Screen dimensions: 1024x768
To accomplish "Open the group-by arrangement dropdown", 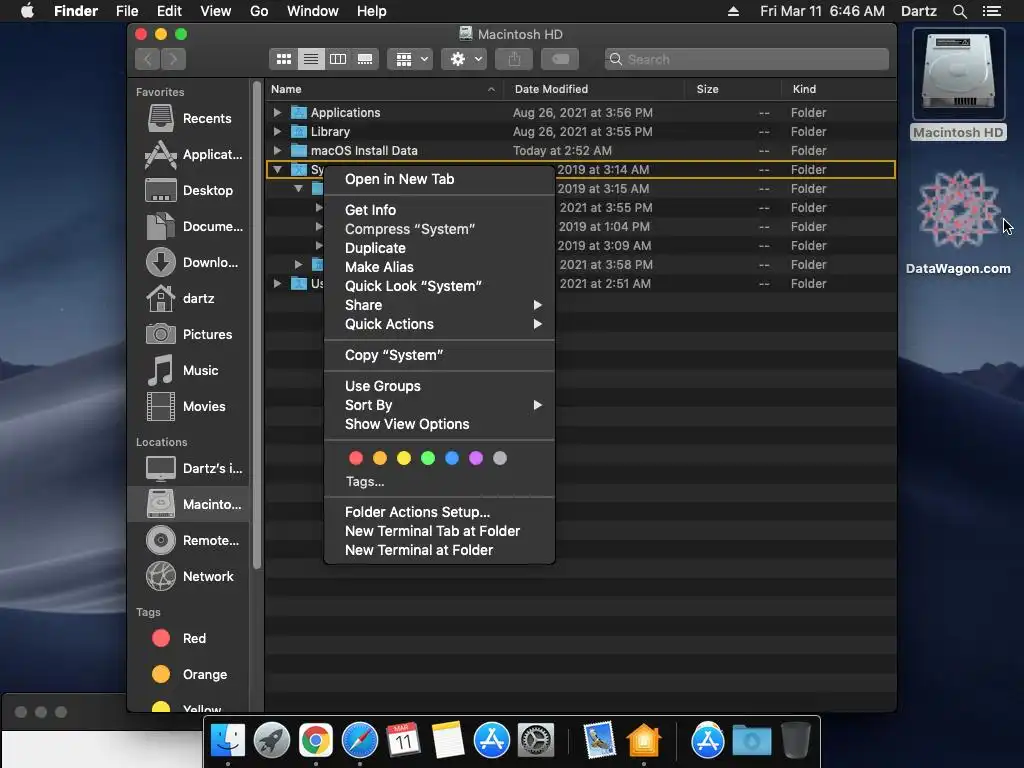I will coord(410,59).
